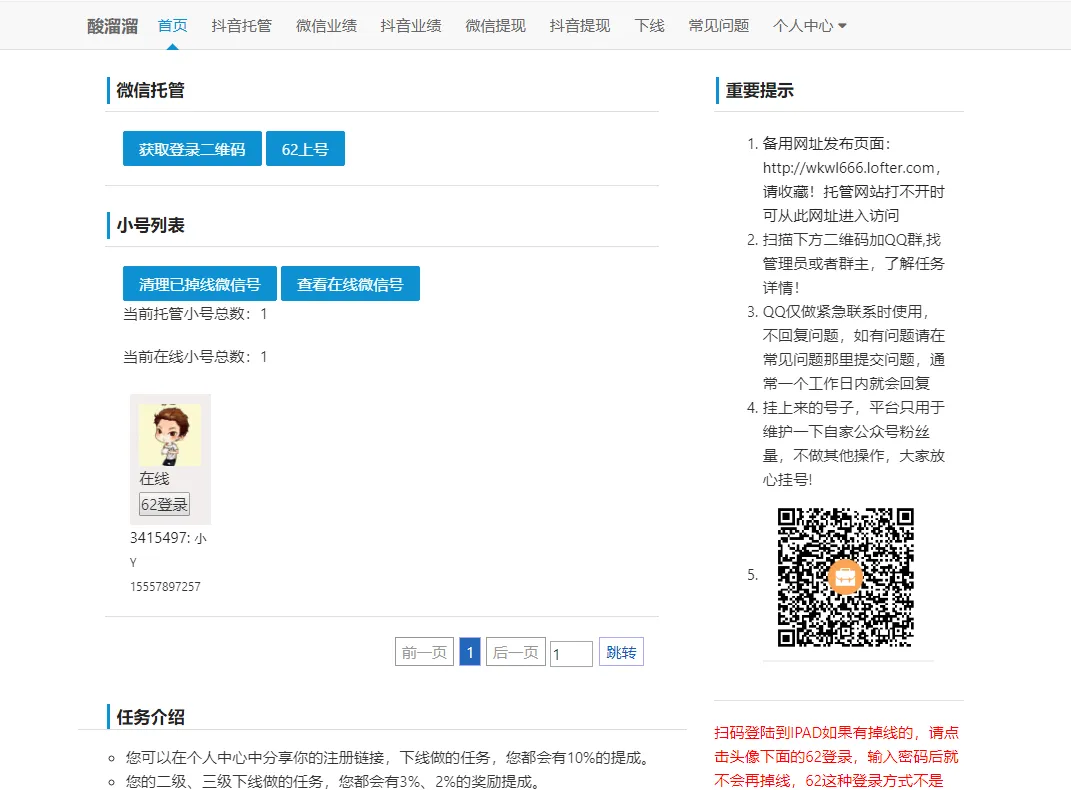This screenshot has height=790, width=1071.
Task: Open the 下线 menu item
Action: 649,26
